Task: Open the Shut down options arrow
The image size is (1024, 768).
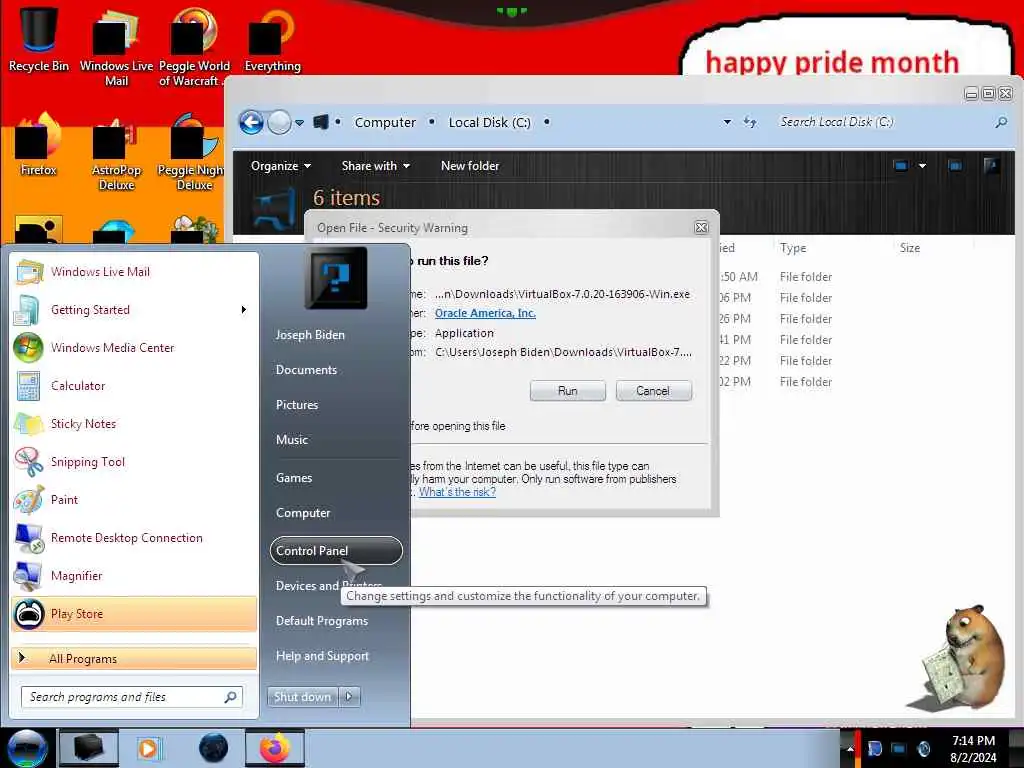Action: tap(349, 697)
